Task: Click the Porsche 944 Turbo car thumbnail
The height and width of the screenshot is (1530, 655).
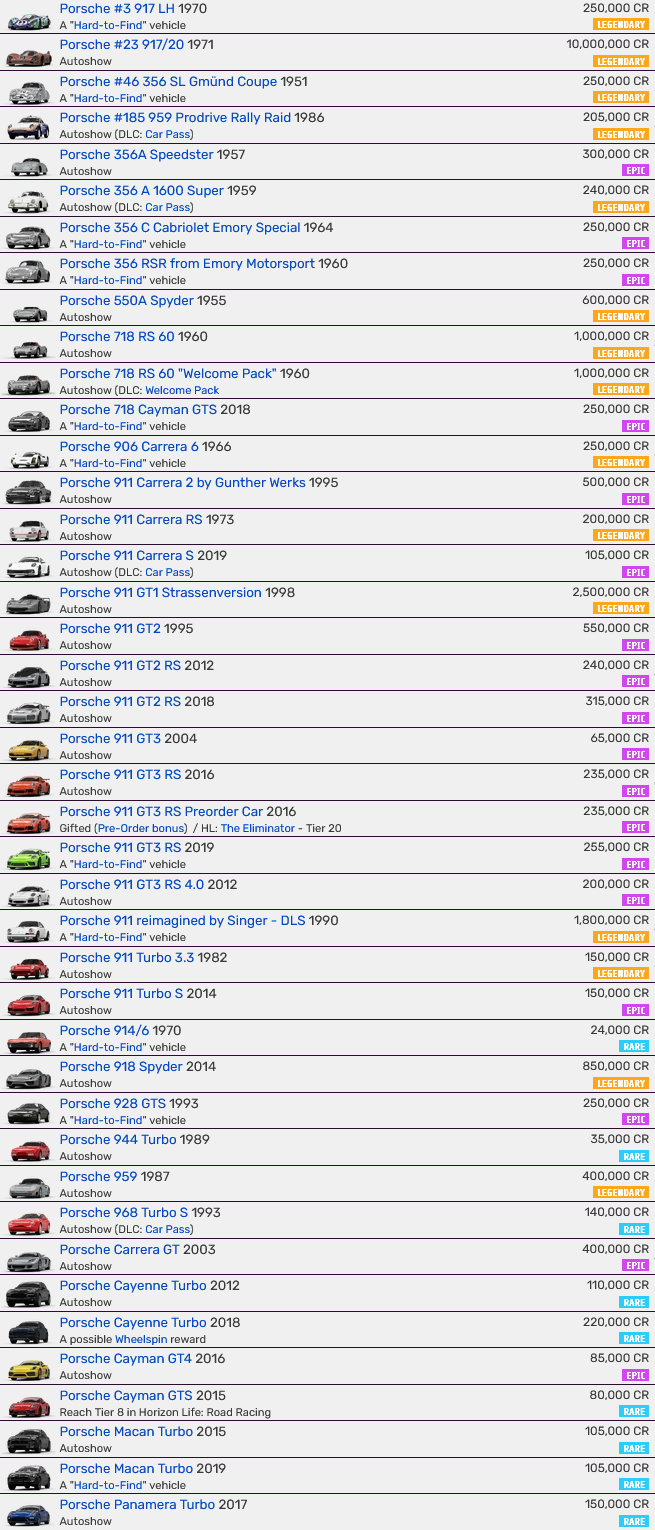Action: click(x=28, y=1149)
